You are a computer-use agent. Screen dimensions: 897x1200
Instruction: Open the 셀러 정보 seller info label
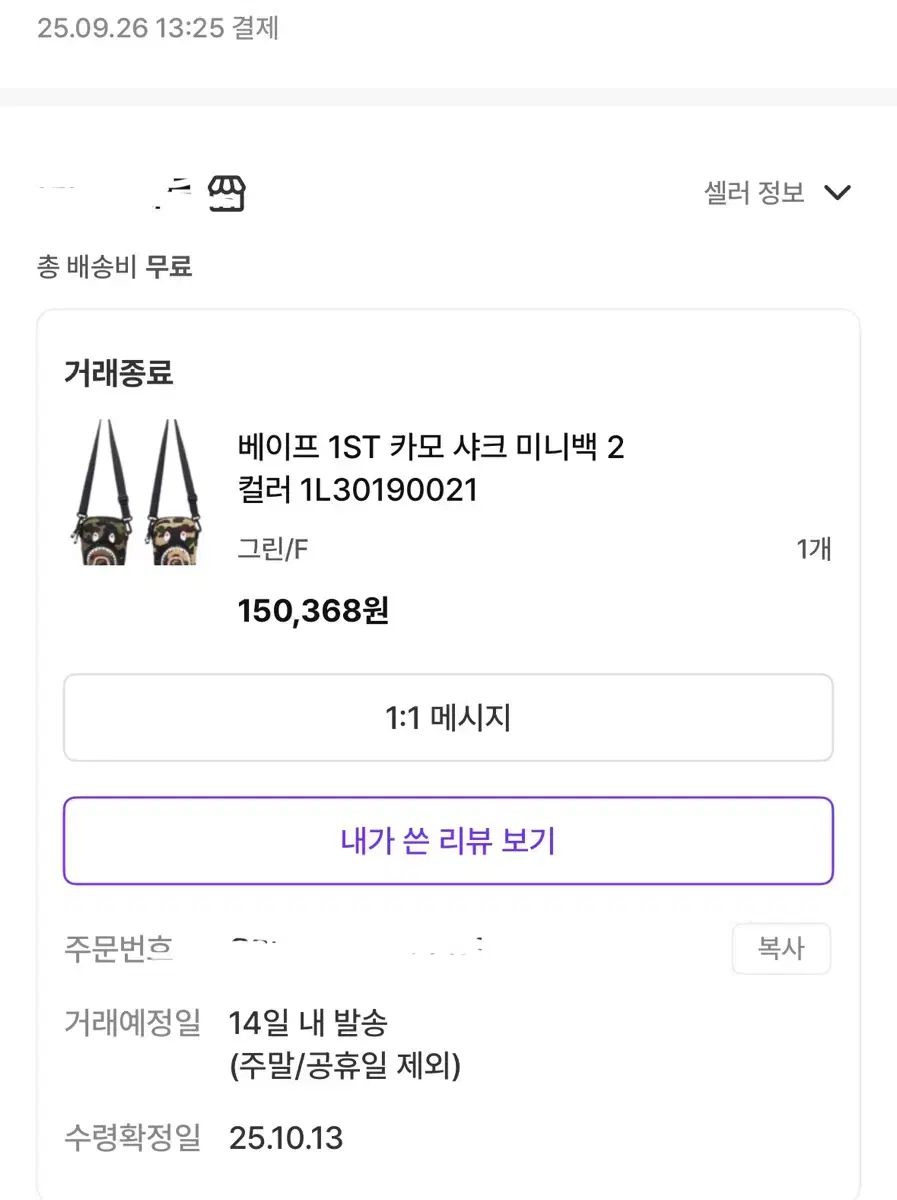[x=754, y=193]
